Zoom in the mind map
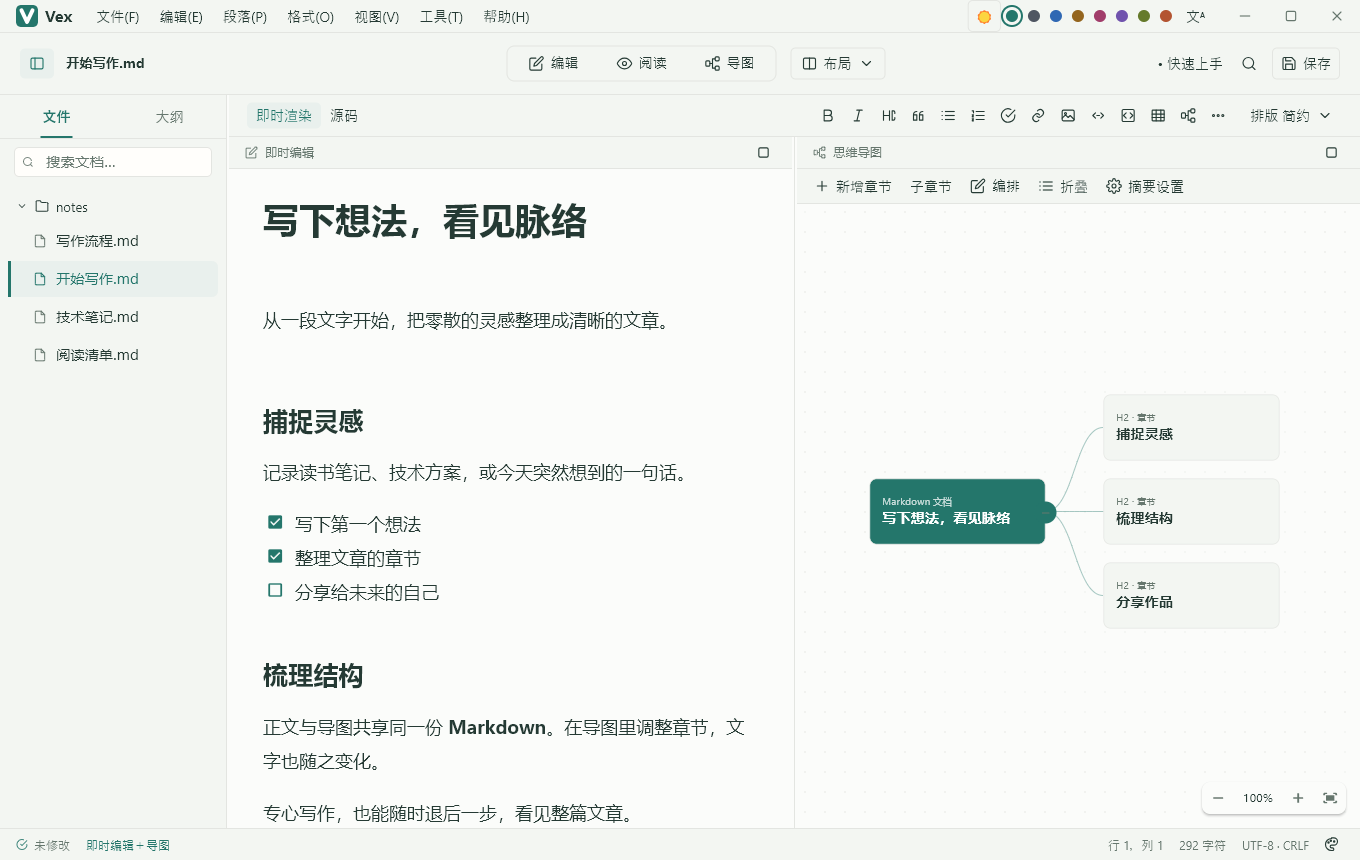 [1298, 798]
